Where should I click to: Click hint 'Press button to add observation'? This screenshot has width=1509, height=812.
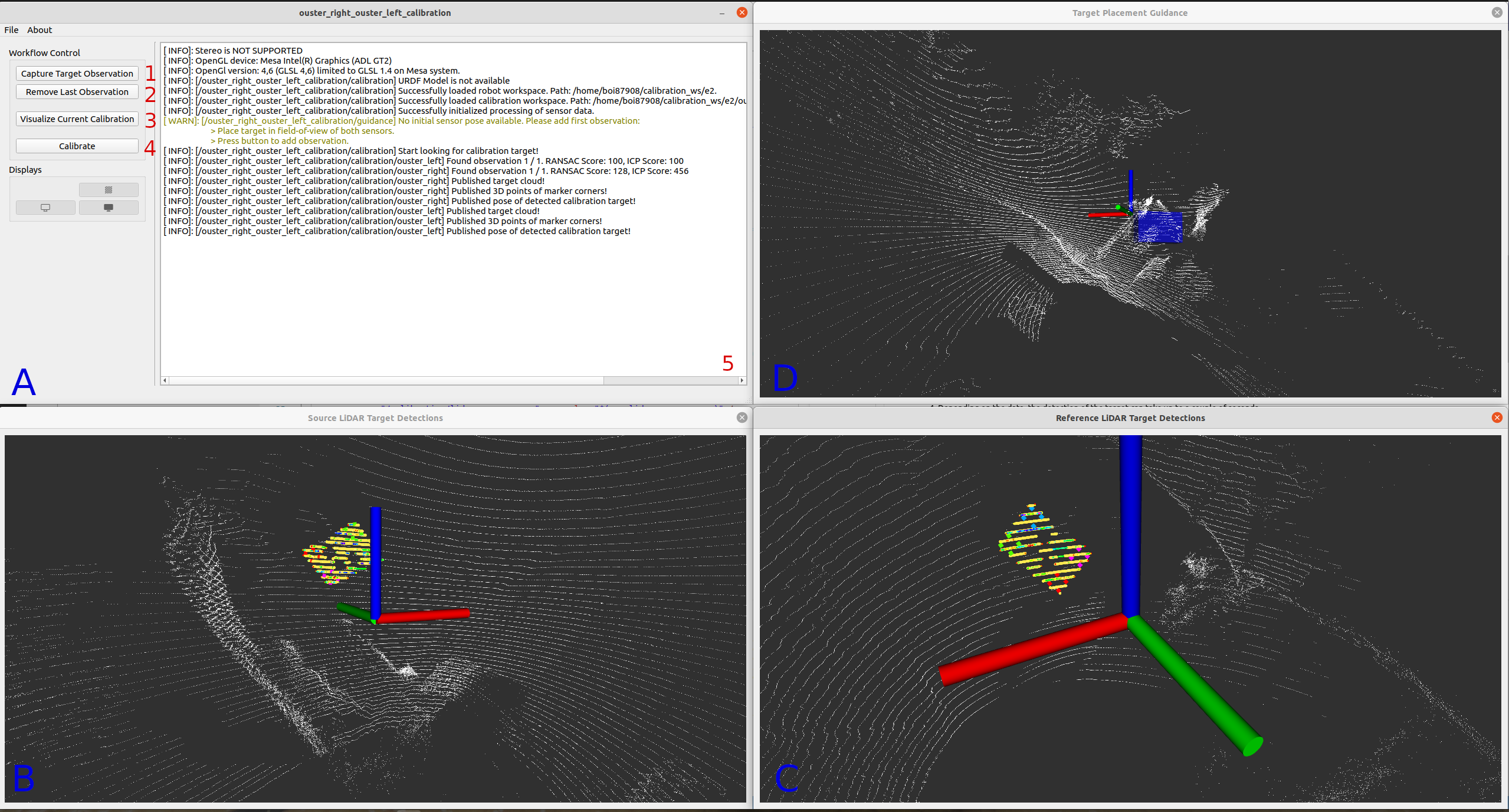(x=280, y=141)
